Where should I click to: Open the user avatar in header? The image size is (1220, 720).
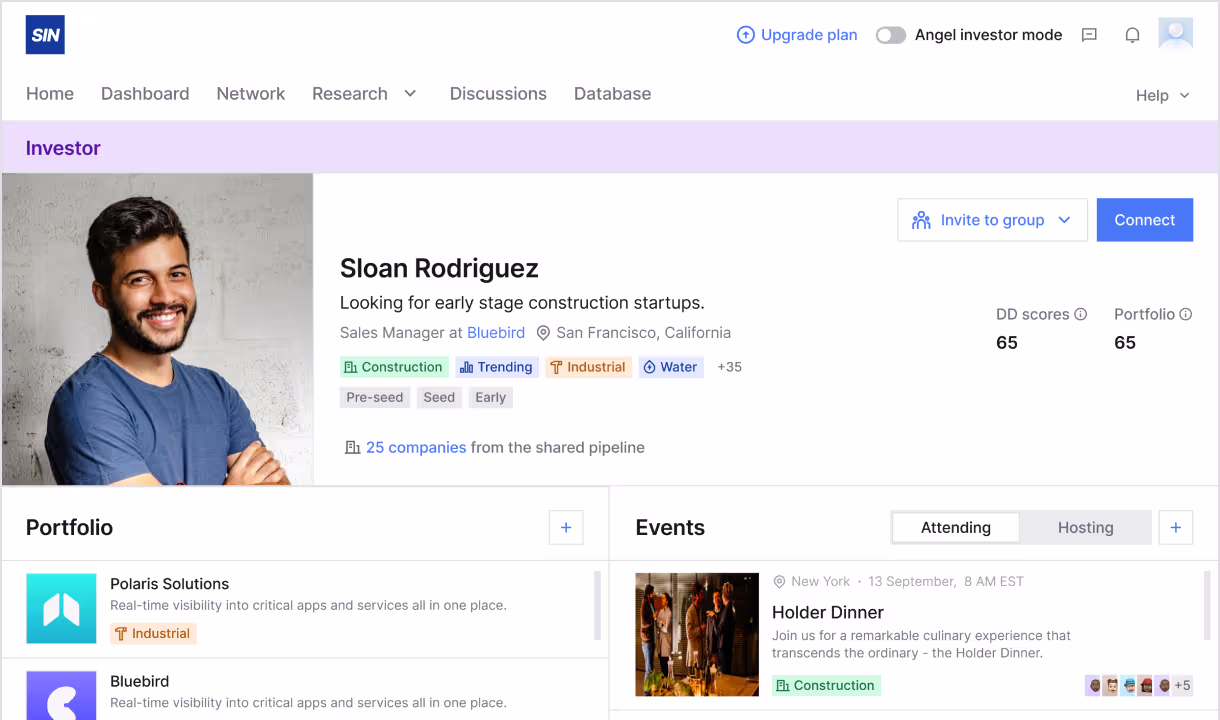1176,34
